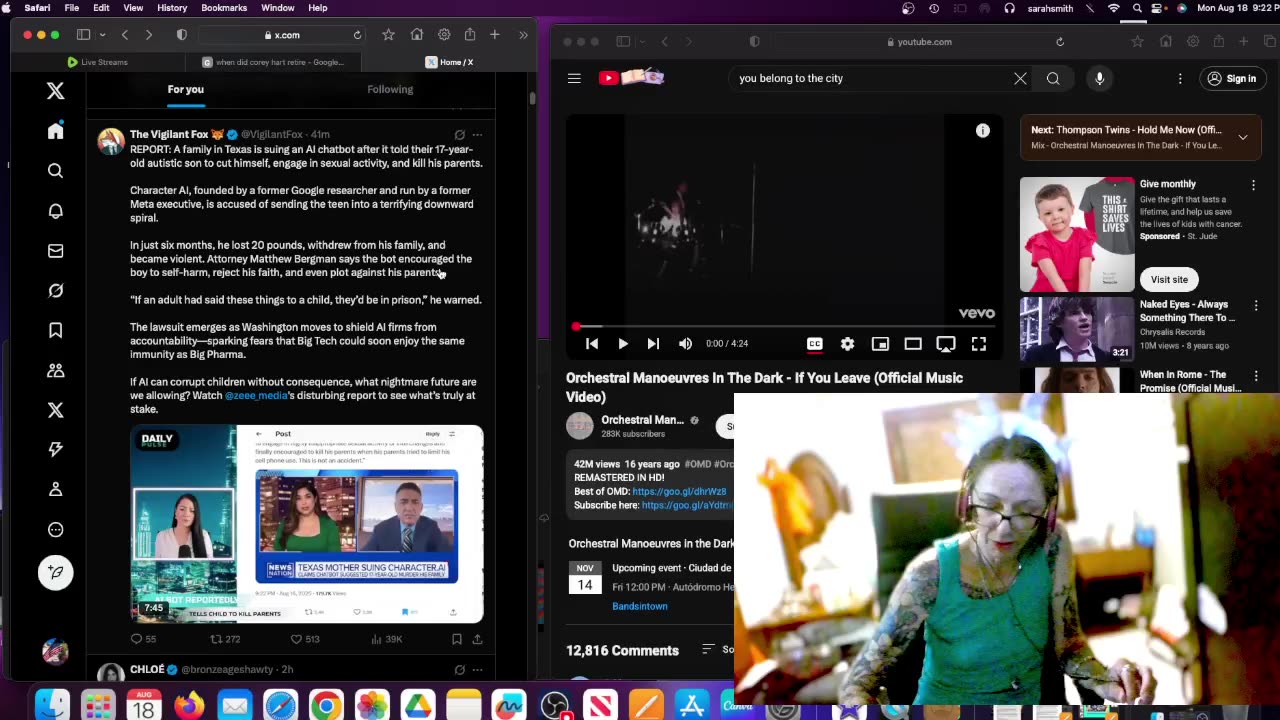Screen dimensions: 1280x720
Task: Open more options on The Vigilant Fox post
Action: pyautogui.click(x=477, y=134)
